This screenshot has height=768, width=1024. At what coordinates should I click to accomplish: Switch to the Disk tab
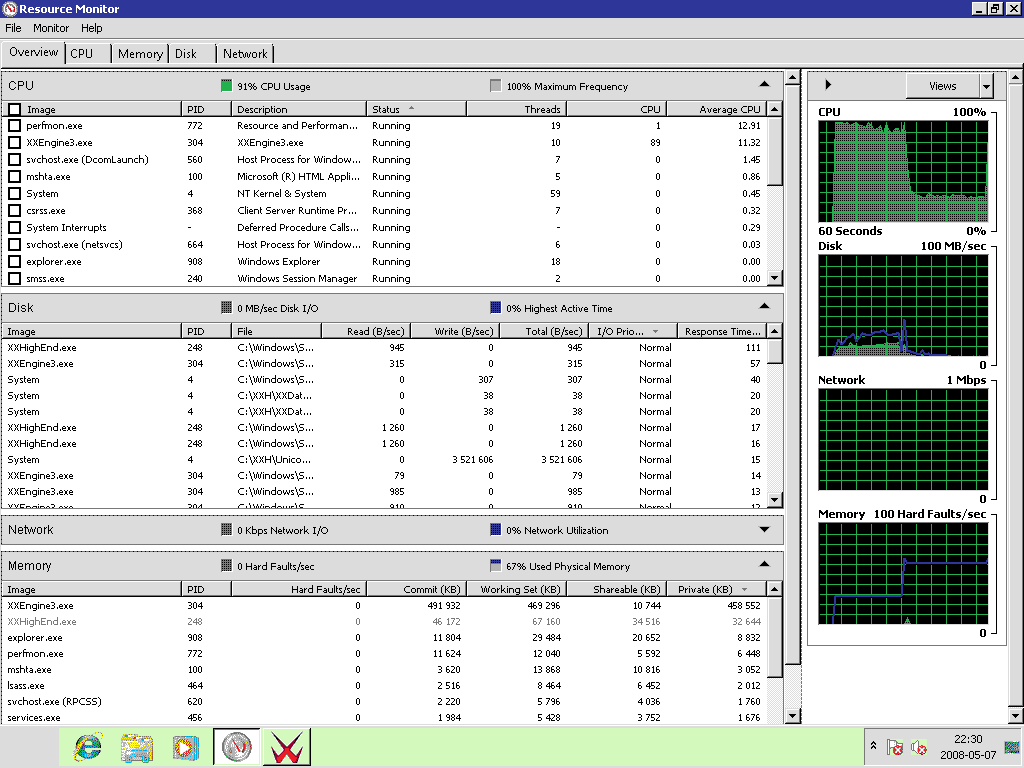click(x=192, y=54)
